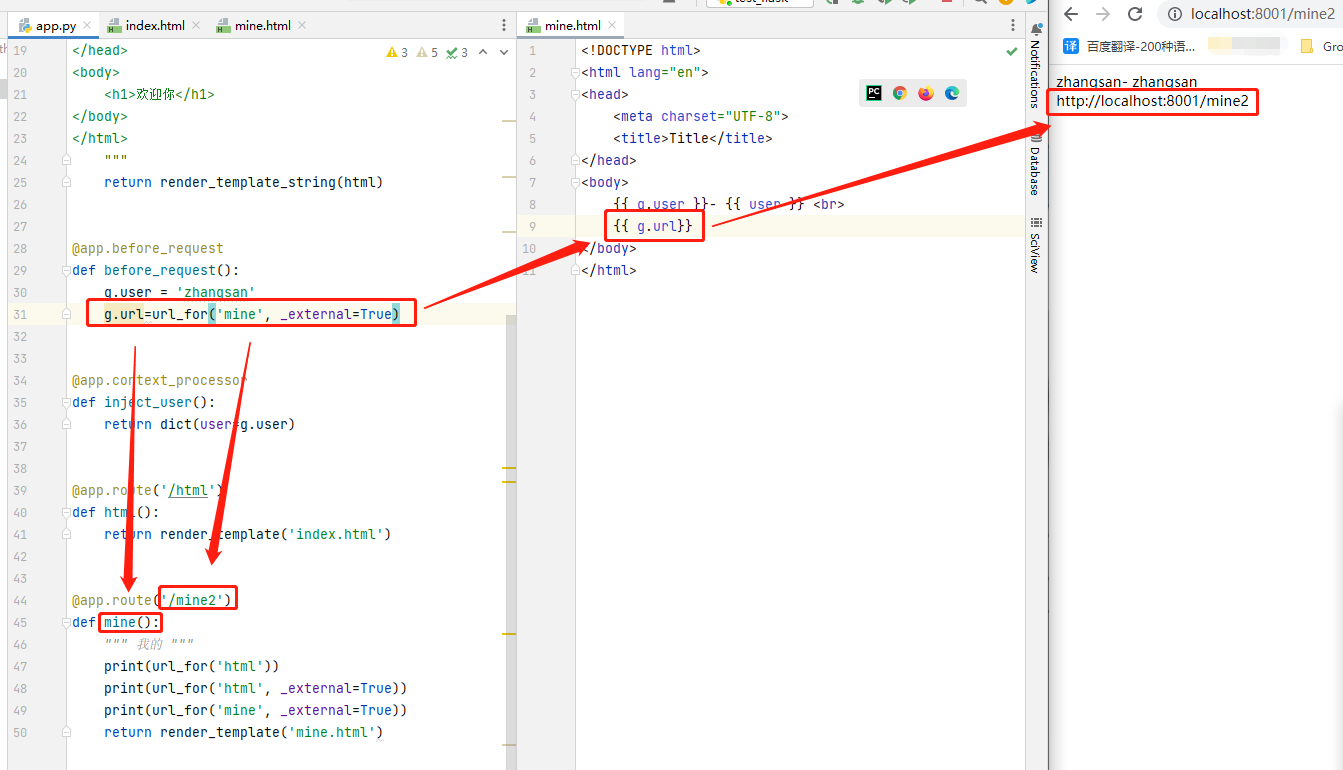Screen dimensions: 1343x770
Task: Close the index.html tab
Action: (x=195, y=25)
